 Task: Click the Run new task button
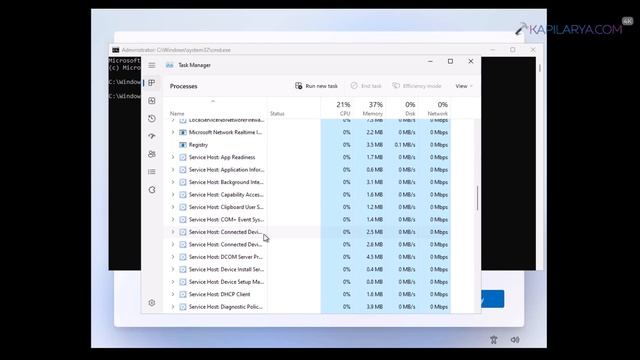(x=316, y=86)
